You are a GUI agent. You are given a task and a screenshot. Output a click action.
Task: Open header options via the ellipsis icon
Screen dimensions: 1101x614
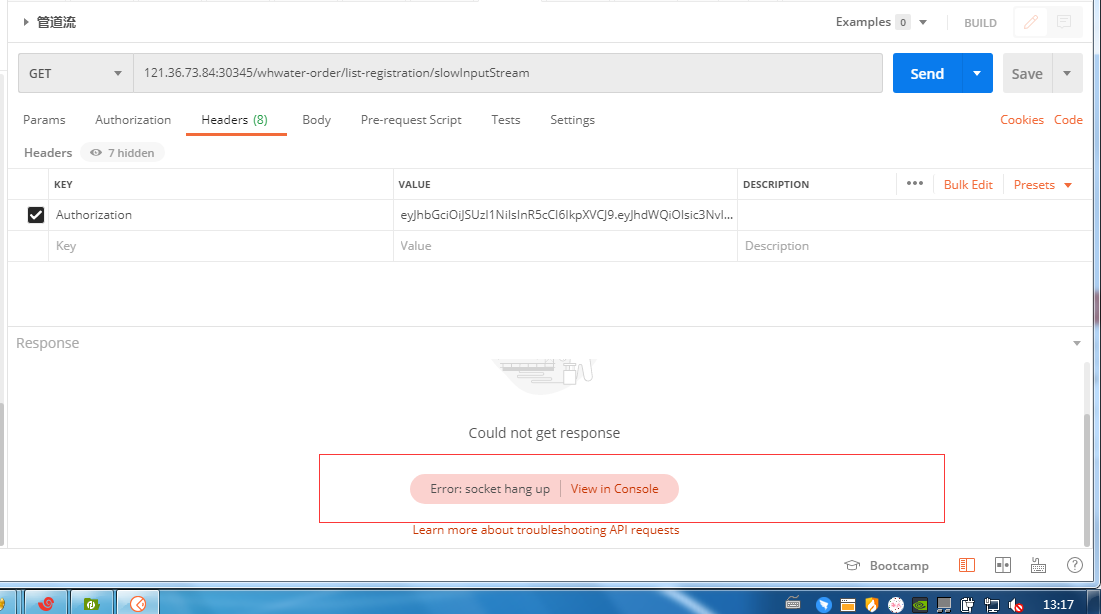coord(914,184)
